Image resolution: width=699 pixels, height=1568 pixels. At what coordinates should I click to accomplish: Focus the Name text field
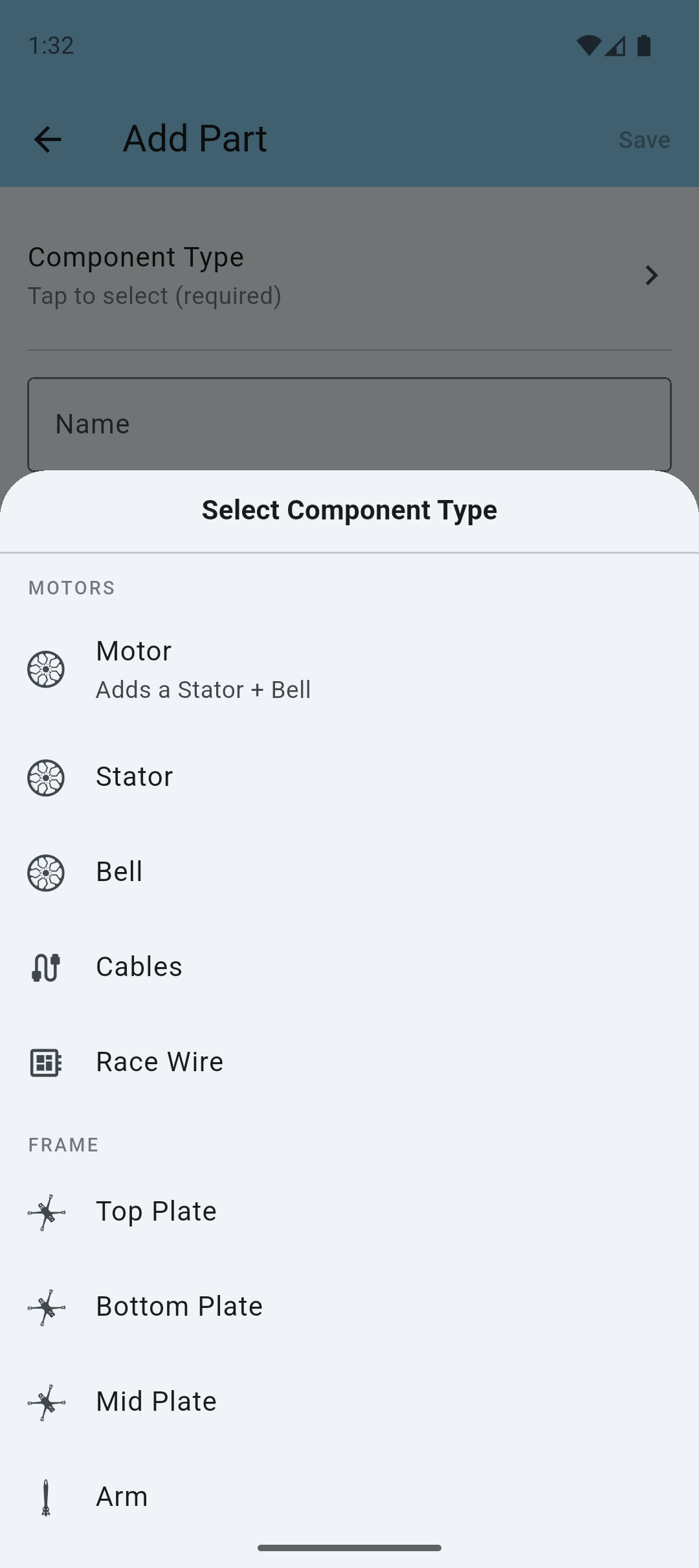(349, 424)
